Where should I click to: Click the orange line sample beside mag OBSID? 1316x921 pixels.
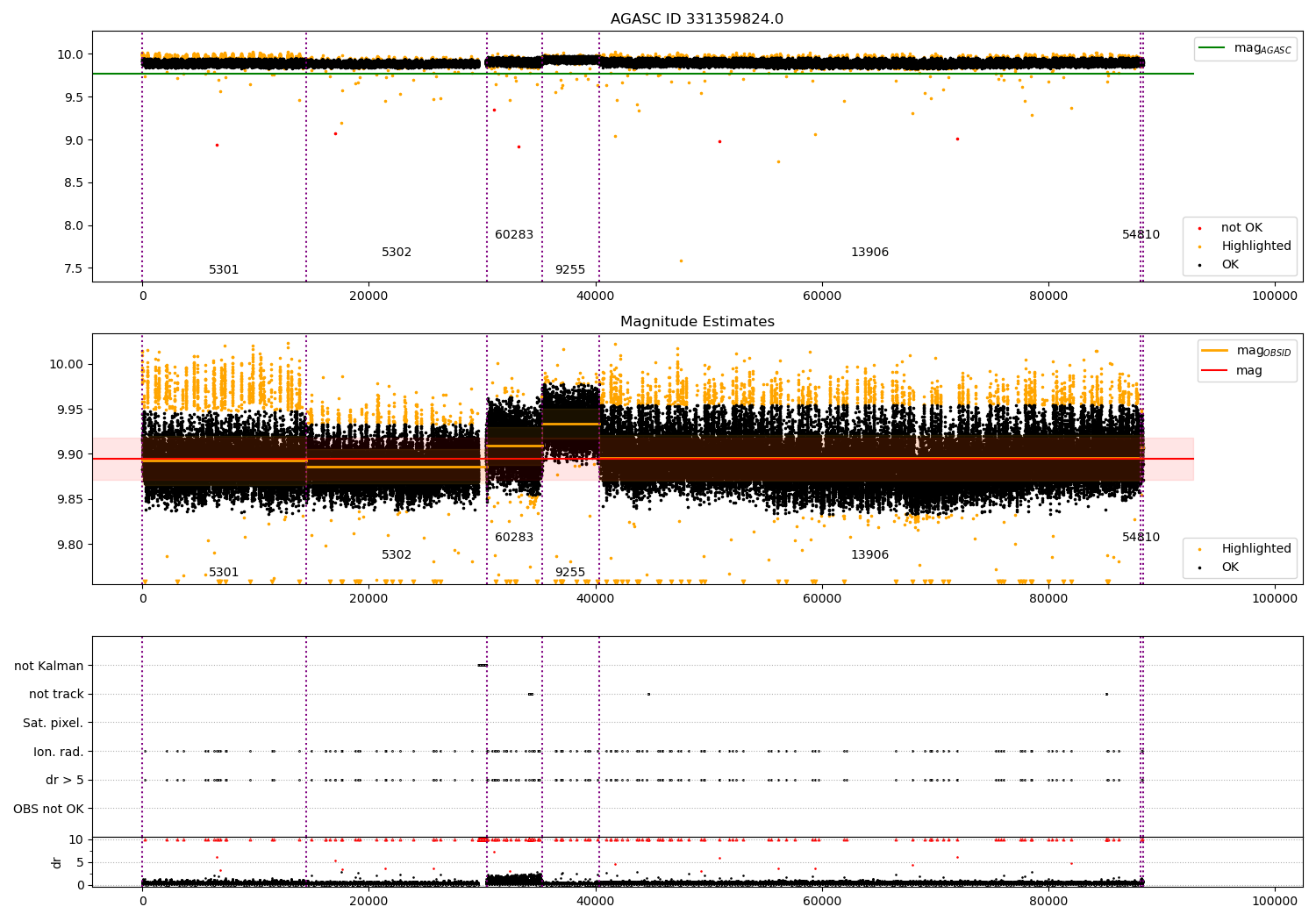[1215, 351]
